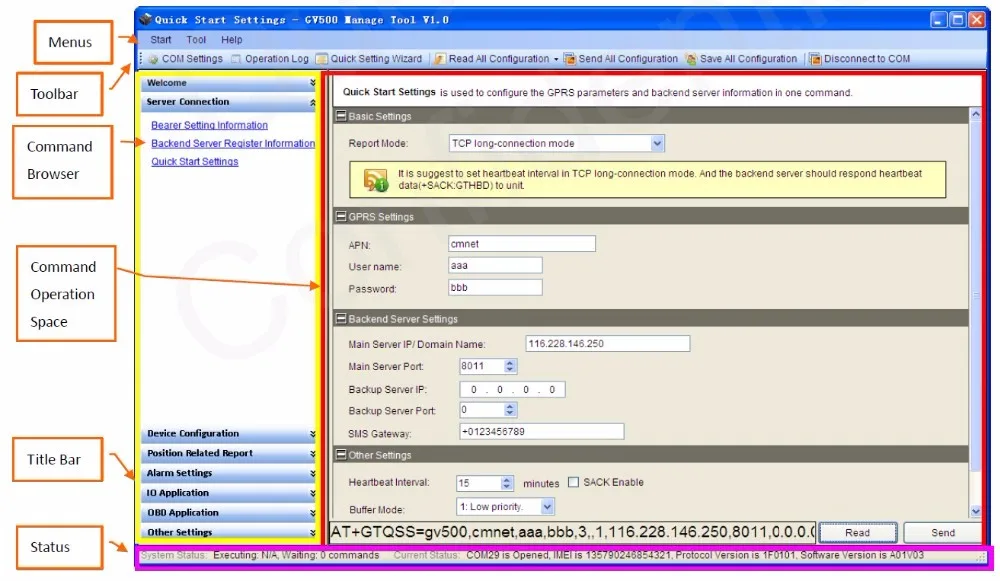This screenshot has width=1000, height=581.
Task: Open Backend Server Register Information link
Action: pyautogui.click(x=233, y=143)
